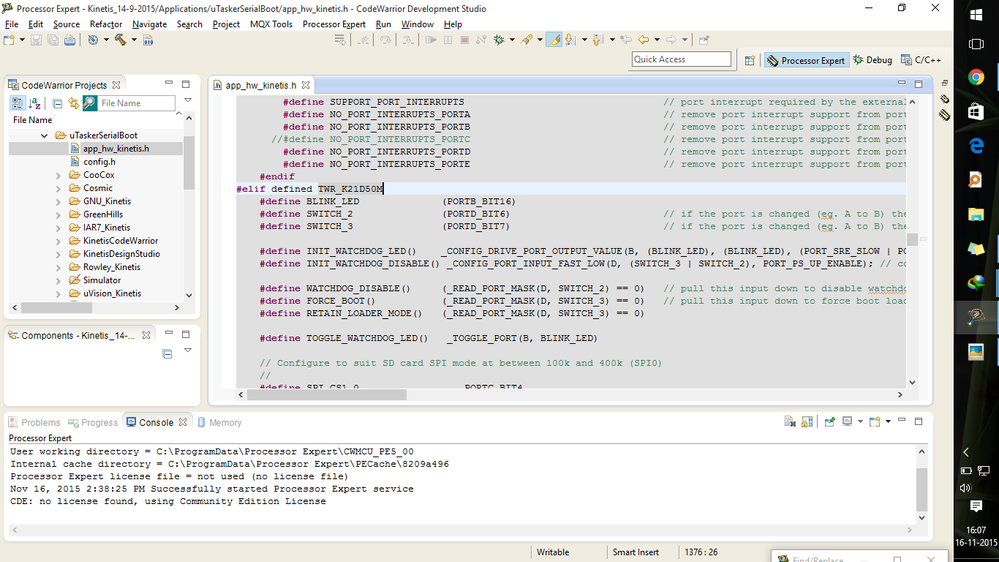Expand the KinetisDesignStudio folder

coord(58,254)
